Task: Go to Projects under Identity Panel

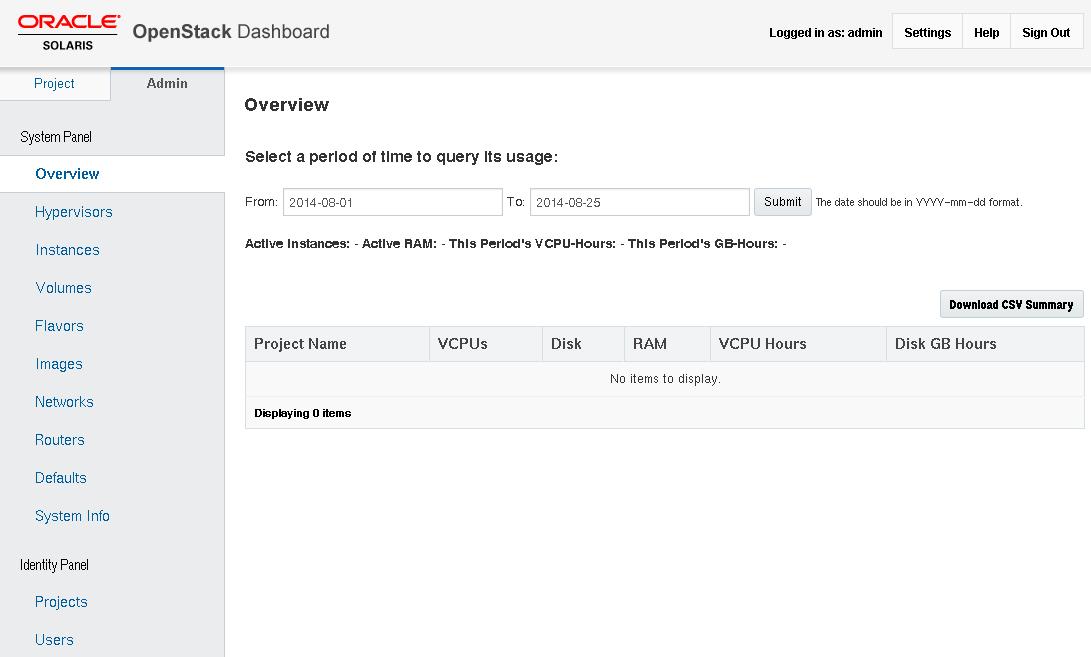Action: 61,601
